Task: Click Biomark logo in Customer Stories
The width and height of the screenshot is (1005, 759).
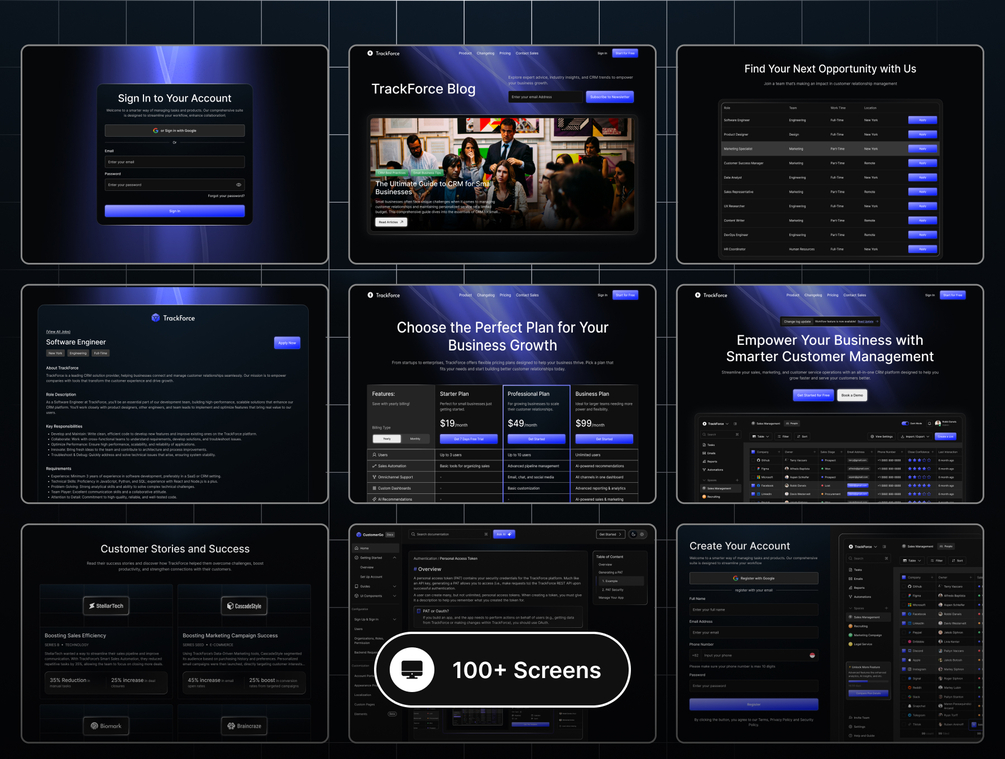Action: (106, 726)
